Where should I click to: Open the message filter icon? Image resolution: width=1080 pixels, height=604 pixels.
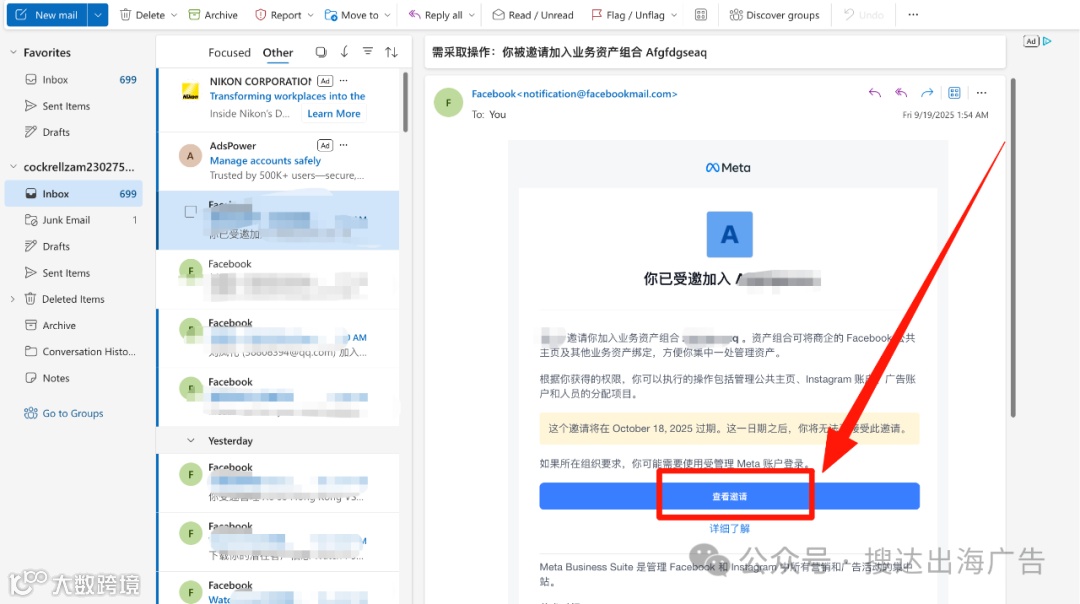(x=368, y=52)
